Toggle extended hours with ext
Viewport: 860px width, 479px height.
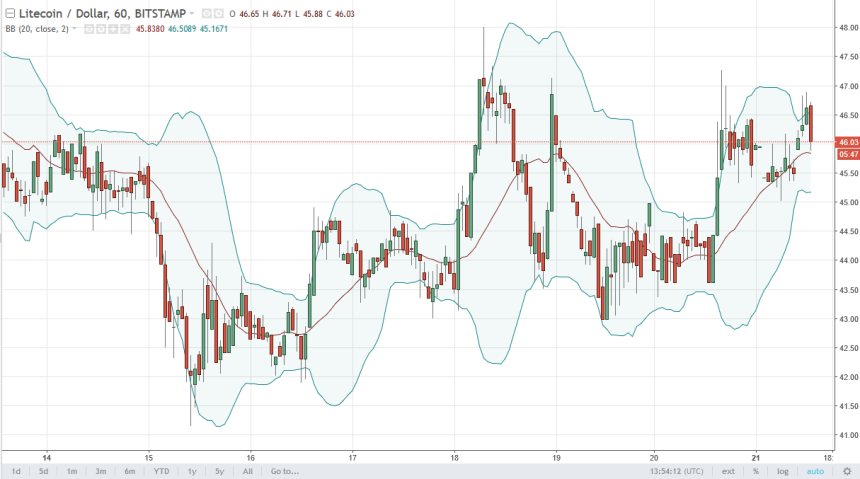tap(728, 471)
